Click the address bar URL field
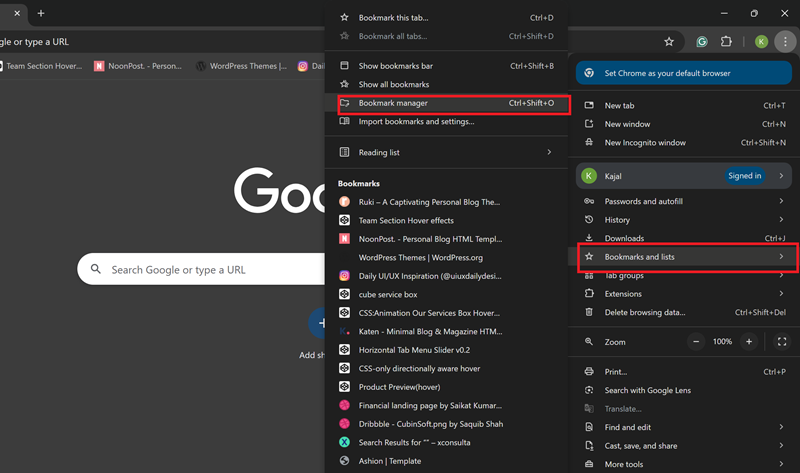Viewport: 800px width, 473px height. click(162, 42)
